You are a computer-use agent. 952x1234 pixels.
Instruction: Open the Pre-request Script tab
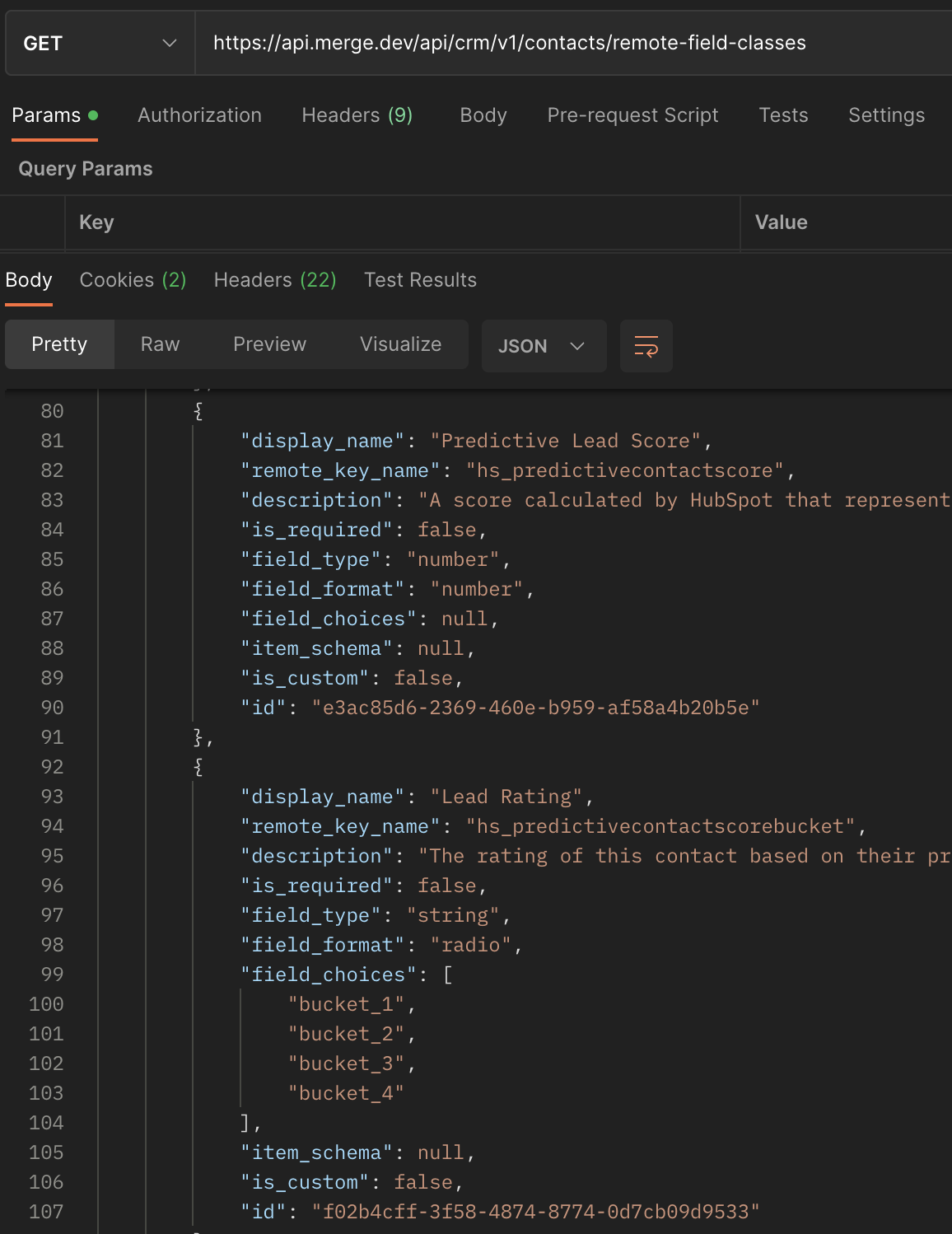[632, 115]
